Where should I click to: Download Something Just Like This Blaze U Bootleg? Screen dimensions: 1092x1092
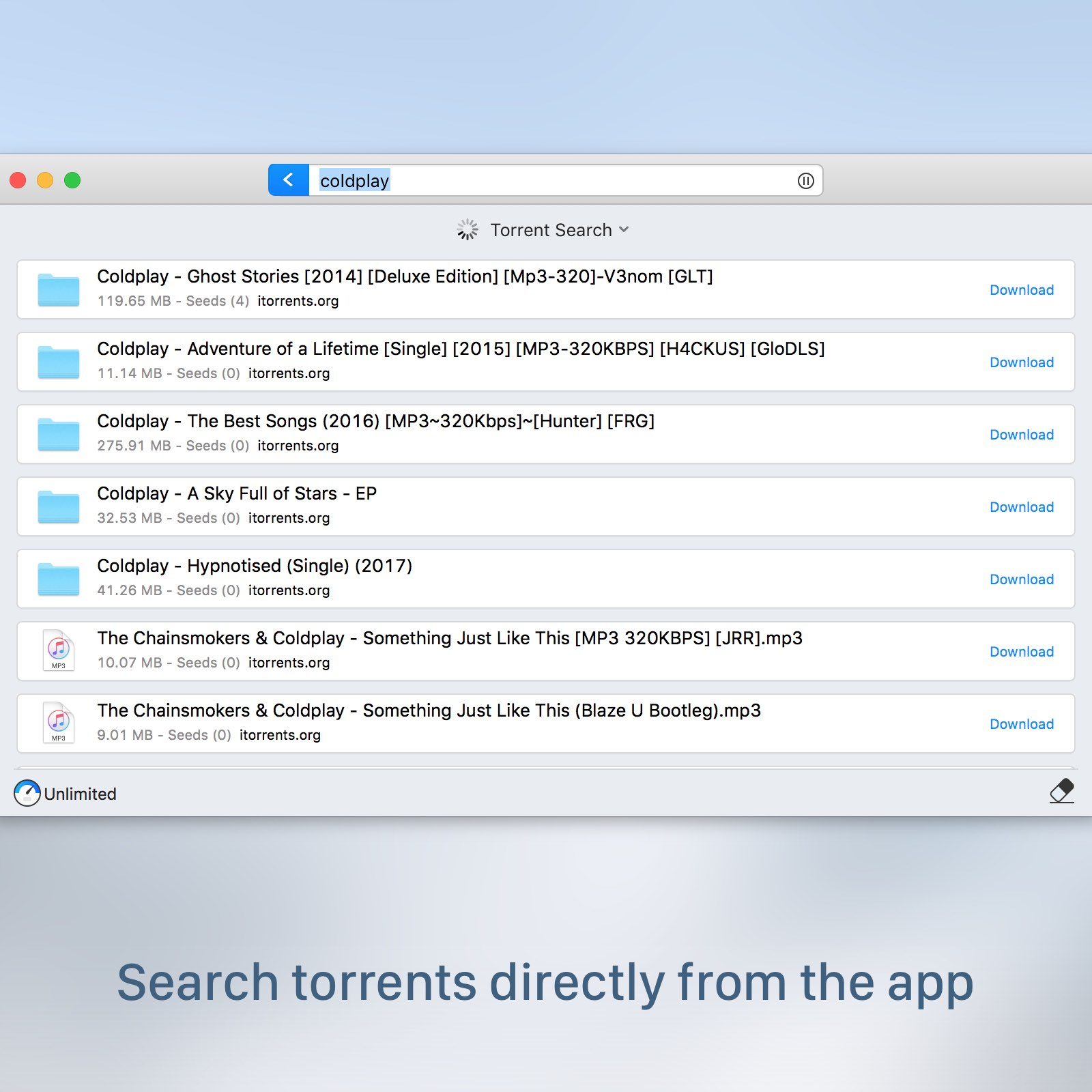(x=1022, y=724)
